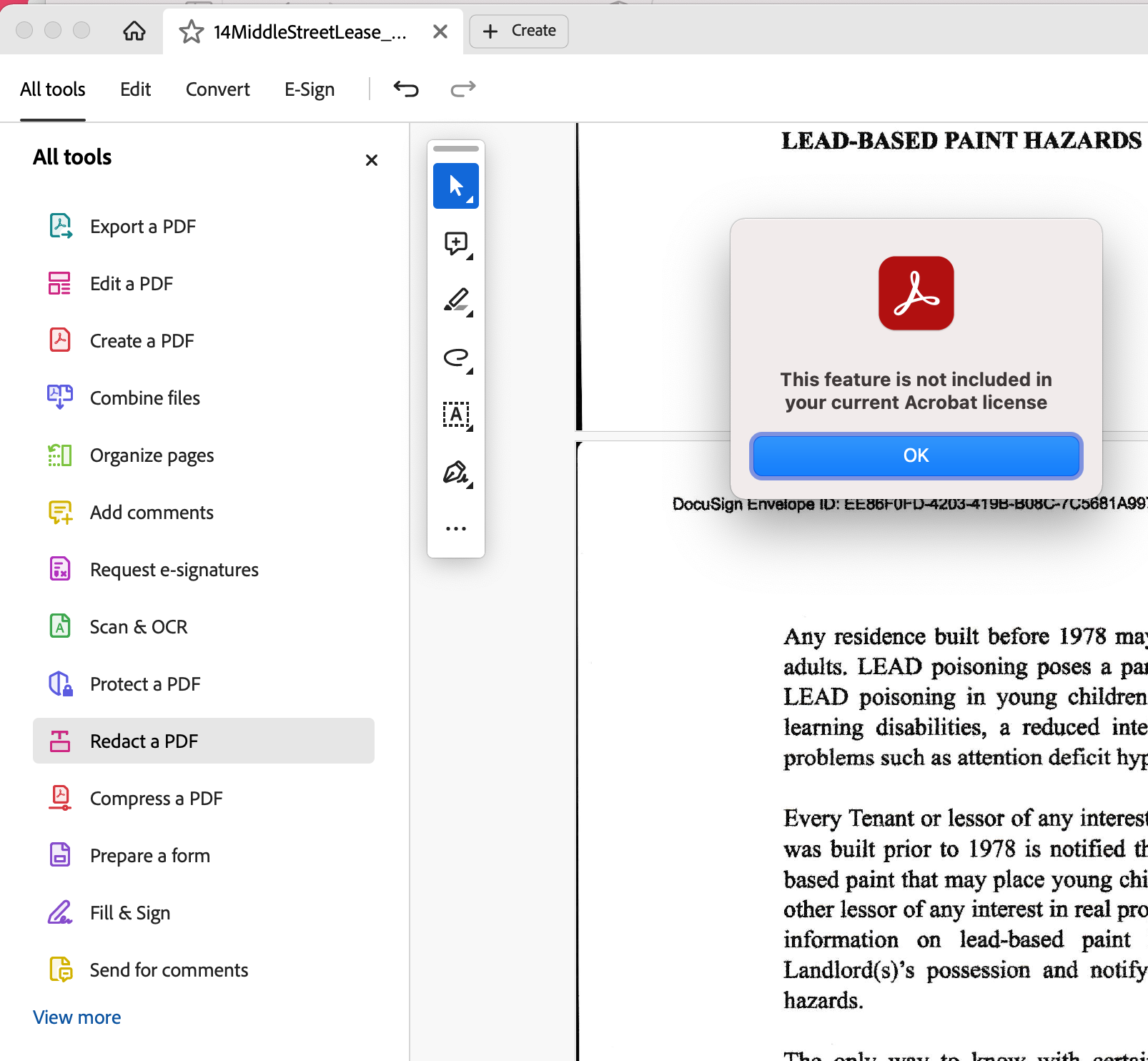Open the Organize pages tool
1148x1061 pixels.
coord(152,455)
